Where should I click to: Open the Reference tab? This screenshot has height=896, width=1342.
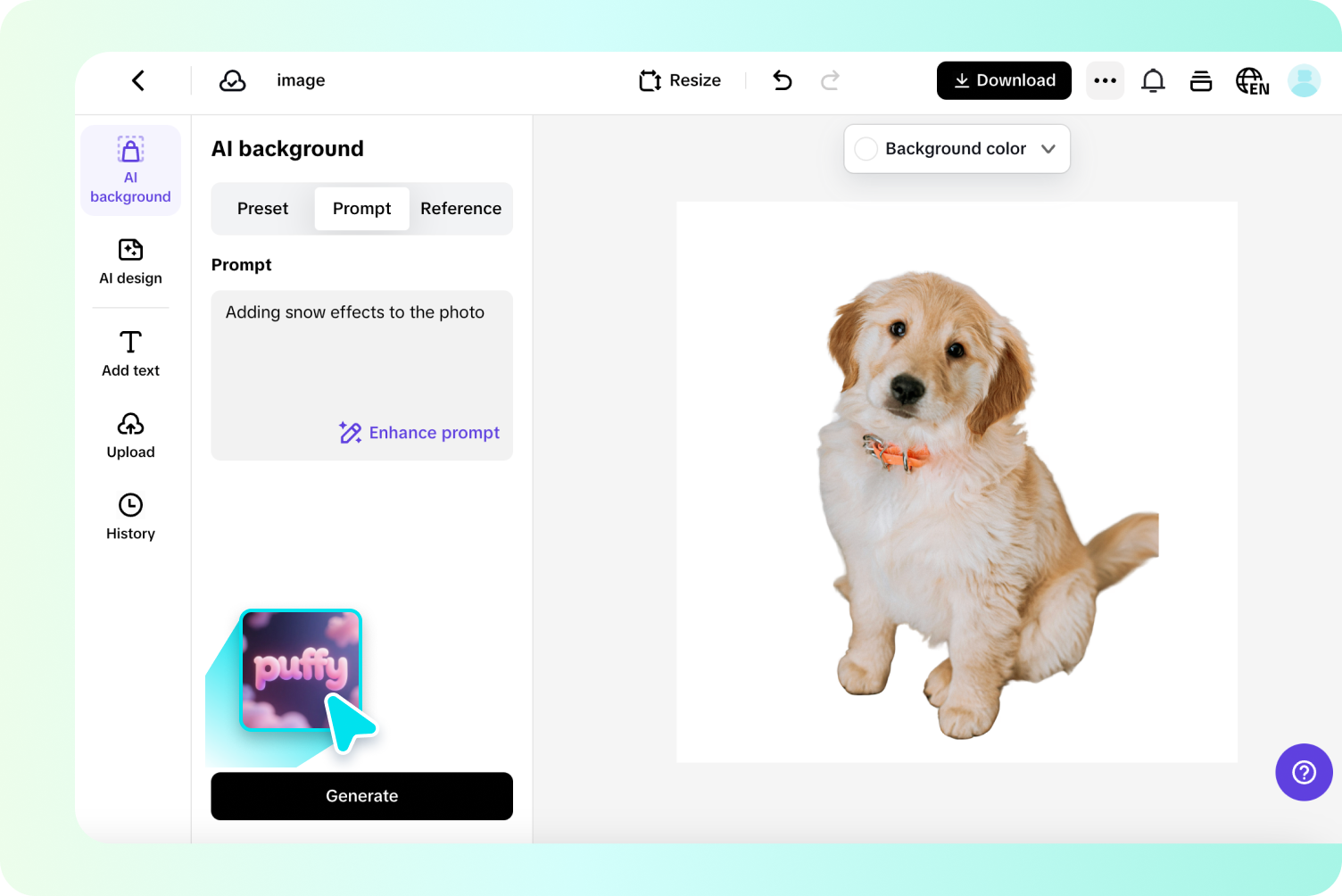(x=460, y=208)
